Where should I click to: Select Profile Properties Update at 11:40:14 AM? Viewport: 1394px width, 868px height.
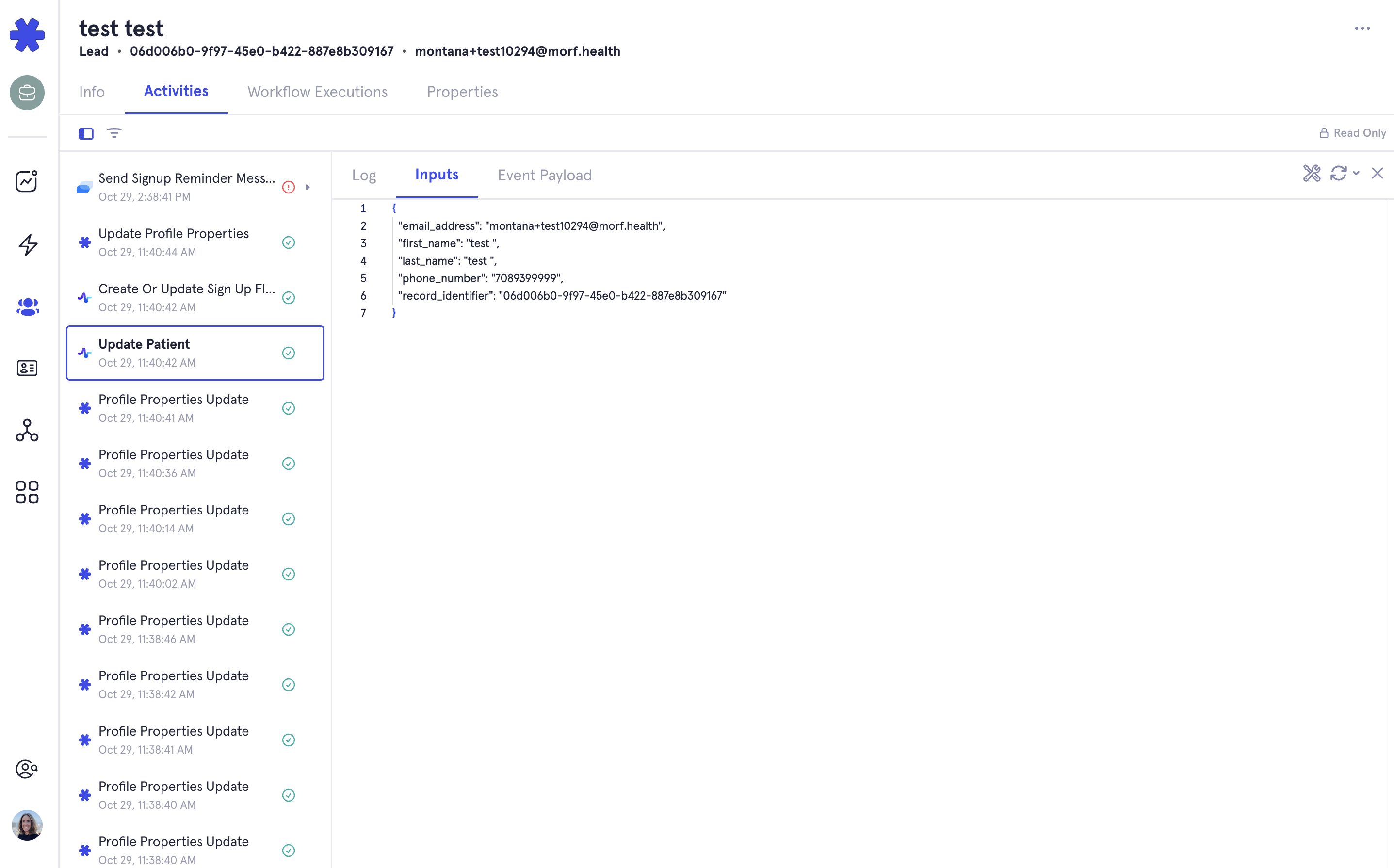pyautogui.click(x=195, y=519)
